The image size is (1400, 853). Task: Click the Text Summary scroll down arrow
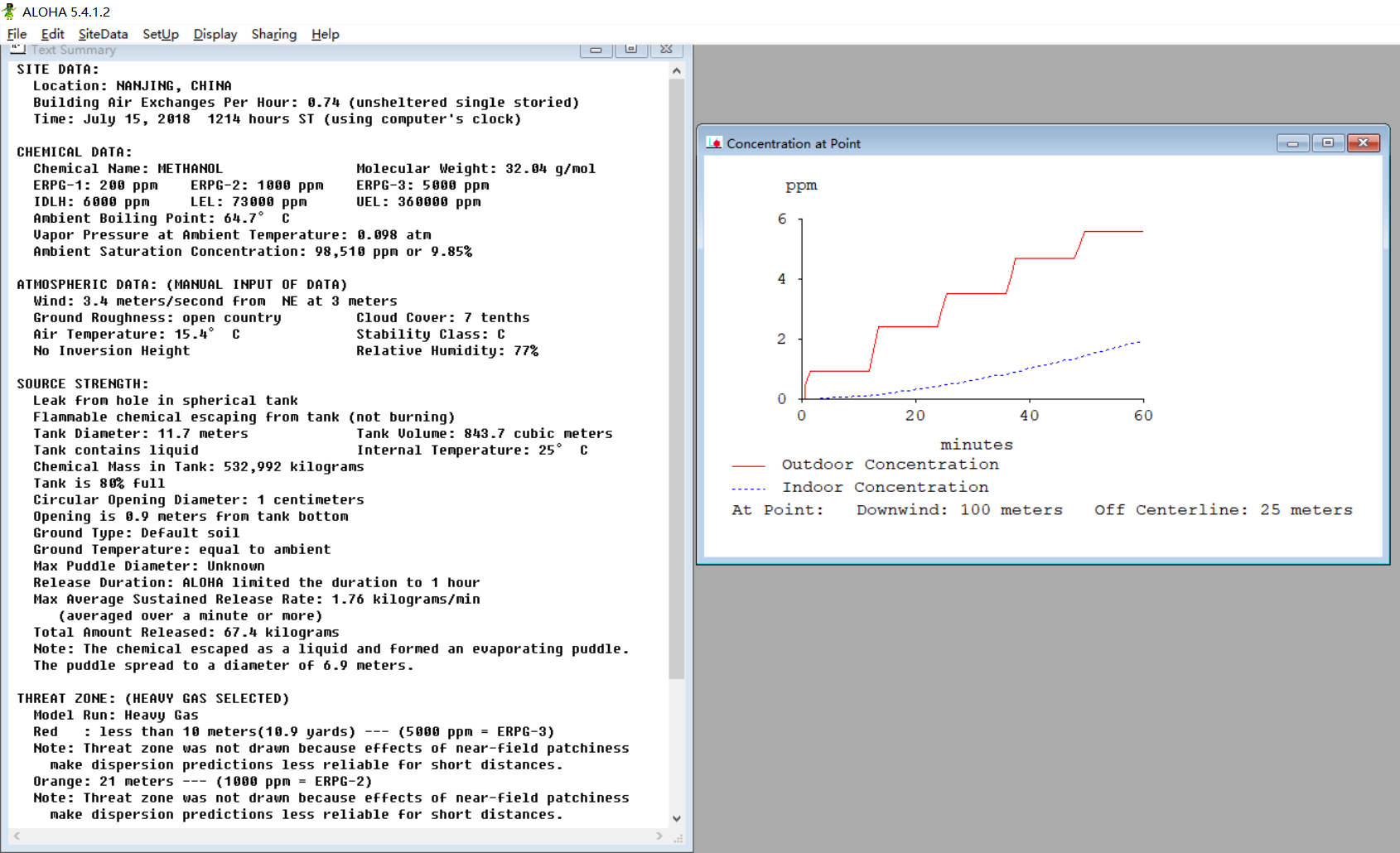tap(677, 818)
